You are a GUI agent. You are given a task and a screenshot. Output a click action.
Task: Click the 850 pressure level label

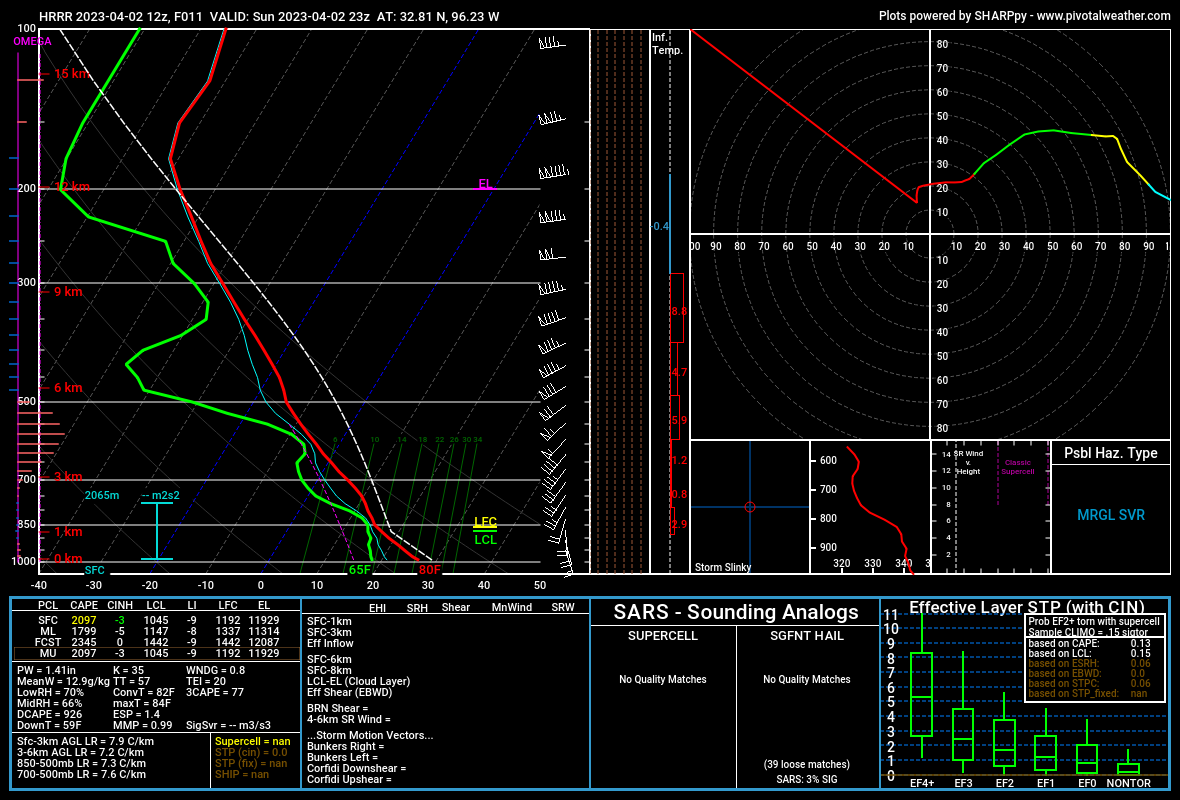[26, 525]
